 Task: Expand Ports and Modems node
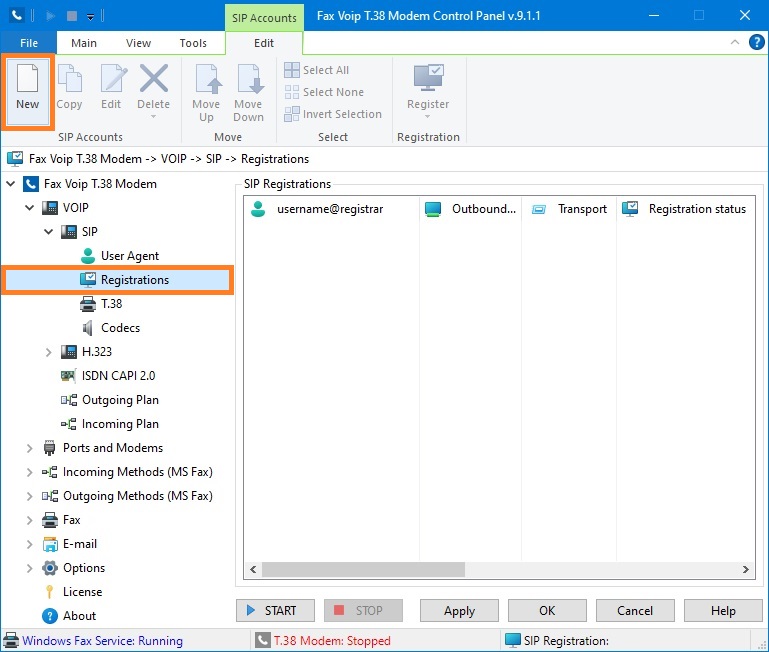[x=29, y=448]
